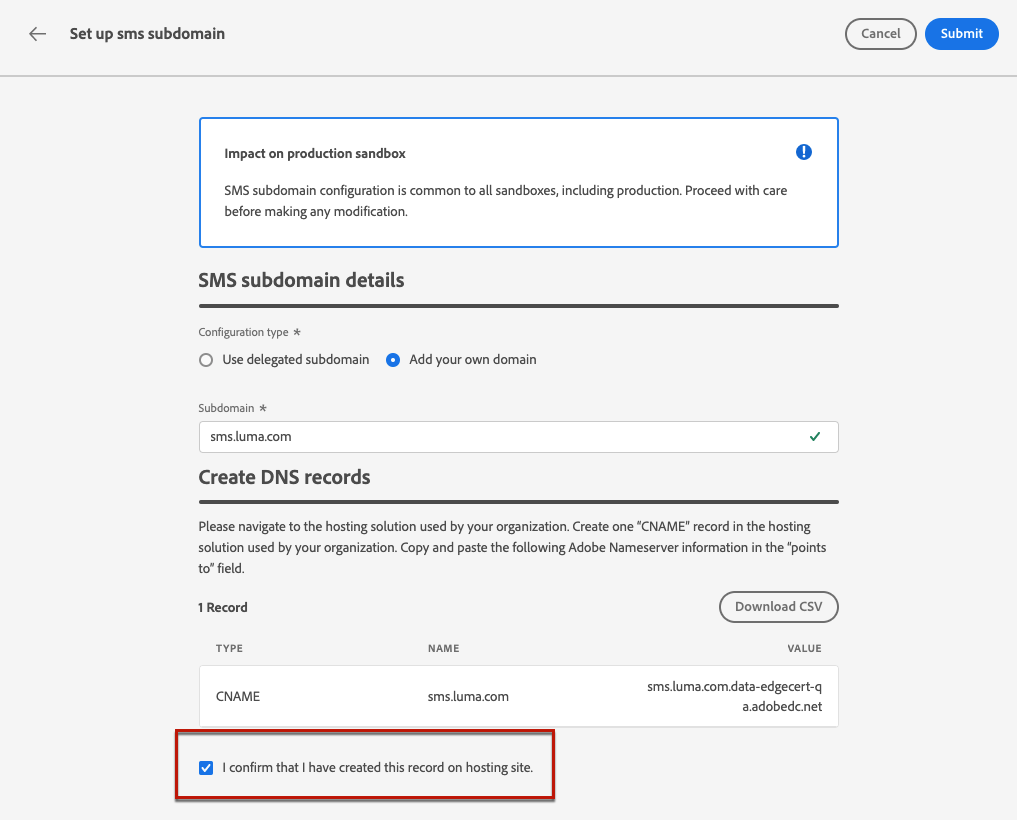Select the Add your own domain radio
1017x820 pixels.
pos(393,360)
